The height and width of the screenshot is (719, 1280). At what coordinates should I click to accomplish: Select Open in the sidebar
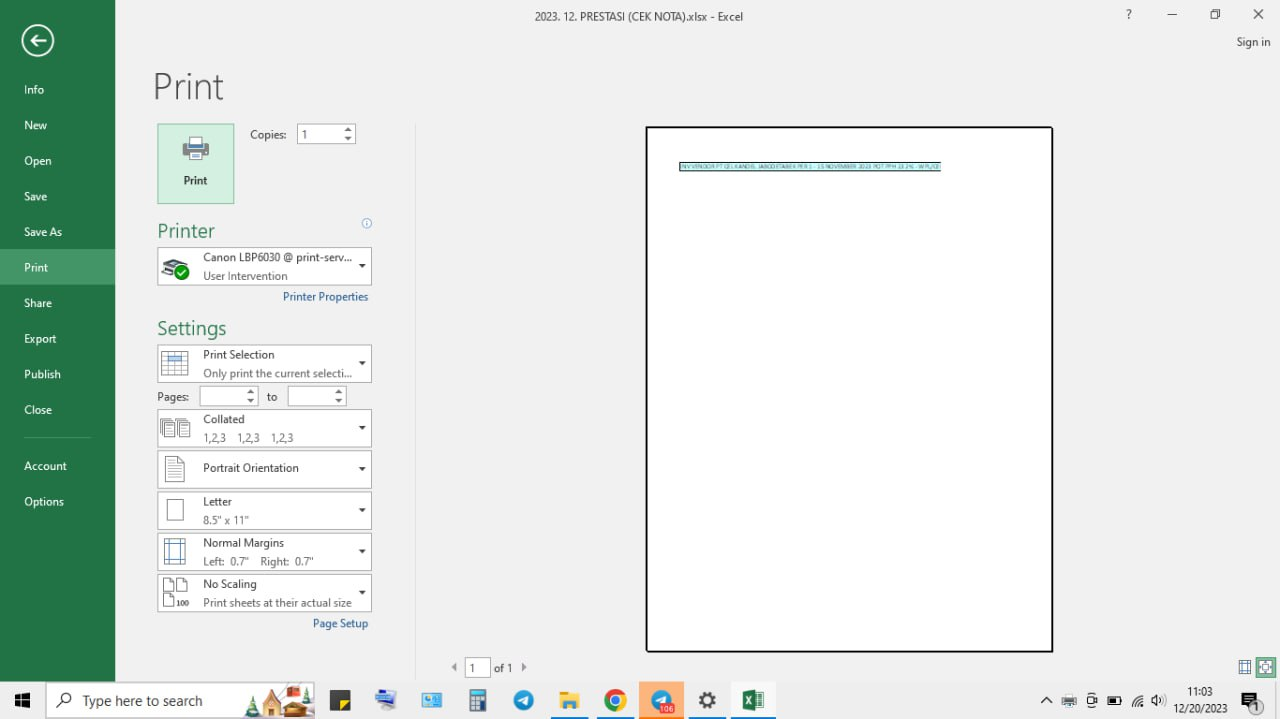pyautogui.click(x=57, y=161)
